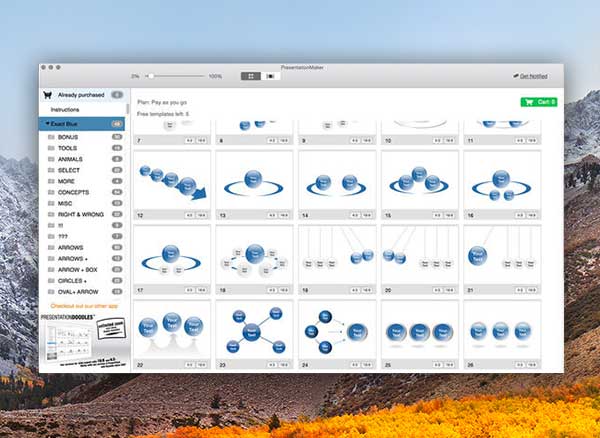600x438 pixels.
Task: Select template 21 large pendulum ball thumbnail
Action: 502,256
